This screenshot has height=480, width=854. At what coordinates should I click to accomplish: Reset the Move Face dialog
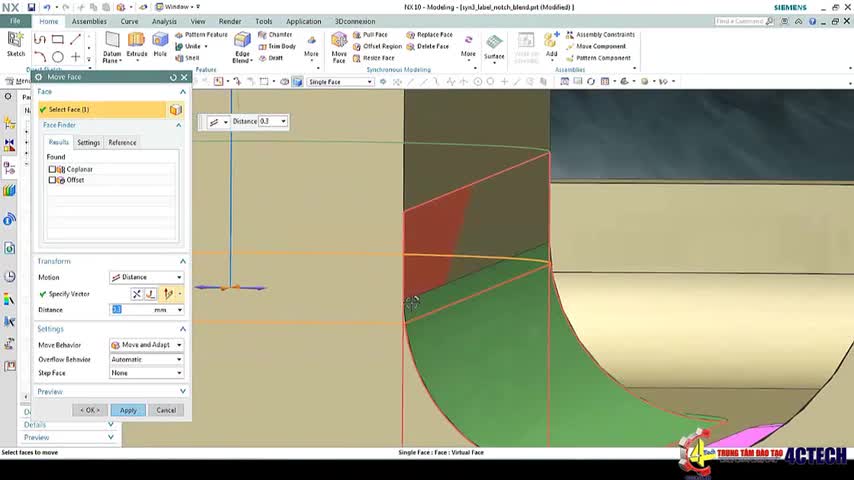tap(173, 77)
